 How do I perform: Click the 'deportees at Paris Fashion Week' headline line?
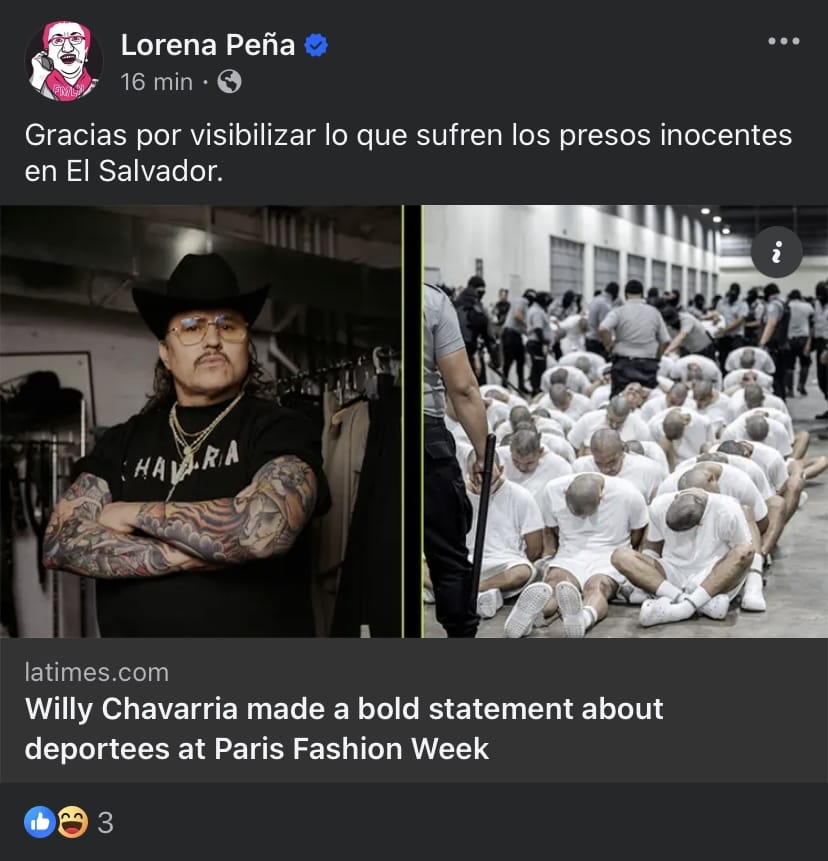coord(257,748)
